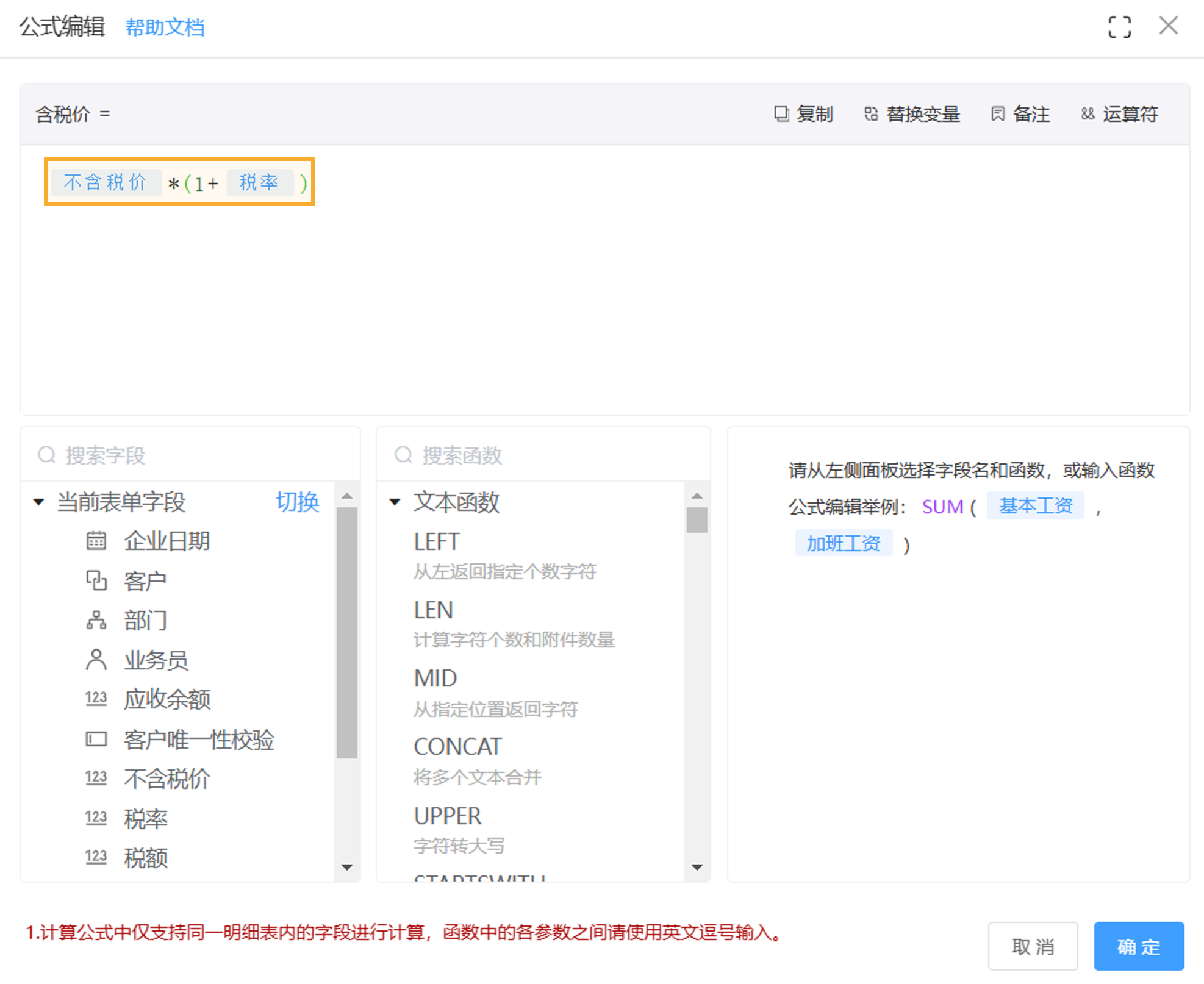The image size is (1204, 984).
Task: Click the 基本工资 example tag
Action: [1035, 505]
